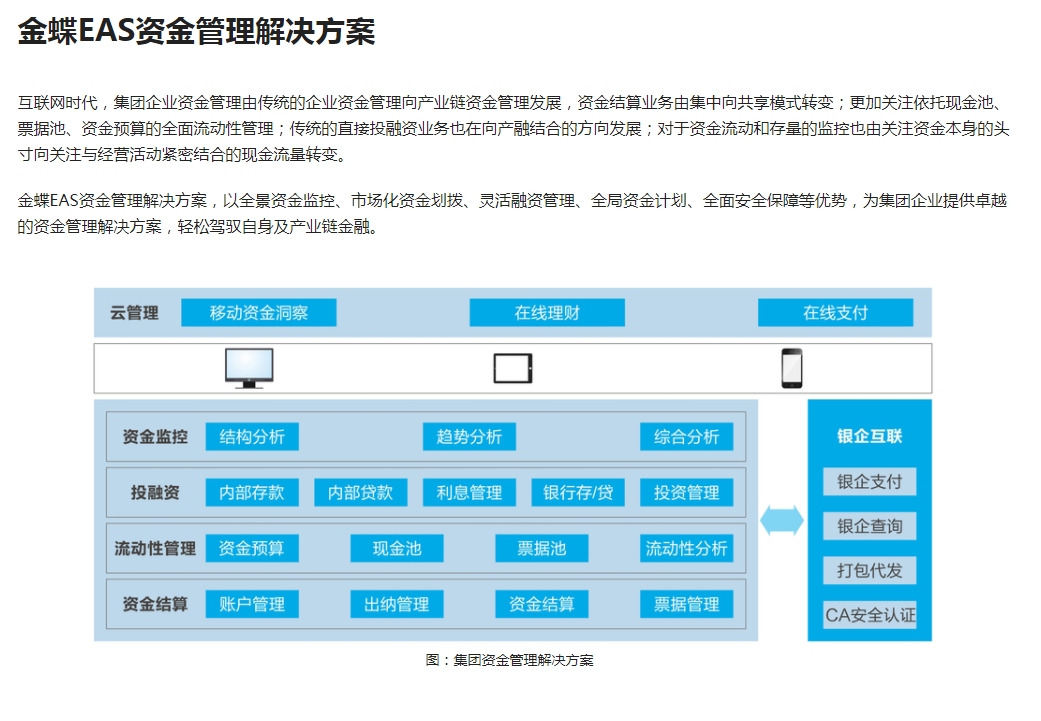Click the 趋势分析 box

point(469,437)
